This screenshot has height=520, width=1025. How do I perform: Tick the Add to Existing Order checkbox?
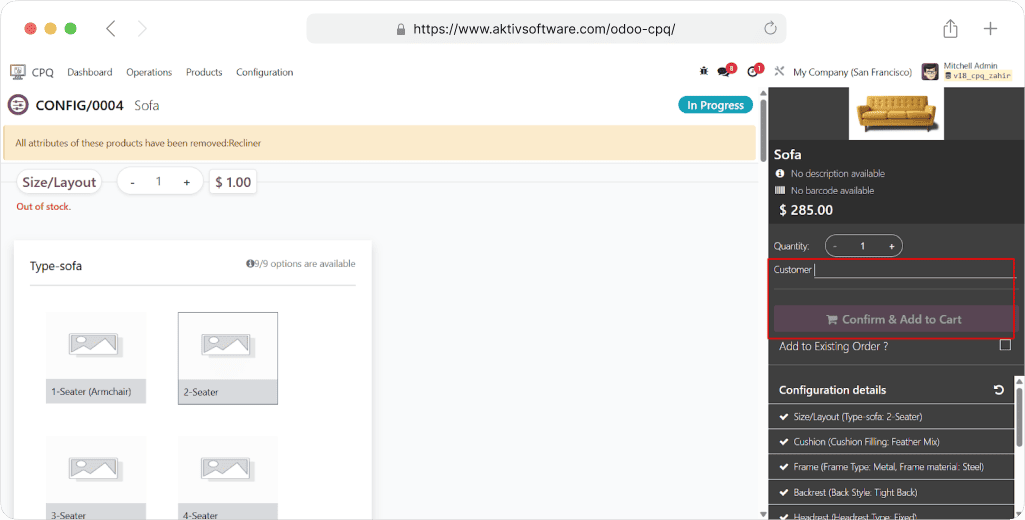[x=1005, y=345]
